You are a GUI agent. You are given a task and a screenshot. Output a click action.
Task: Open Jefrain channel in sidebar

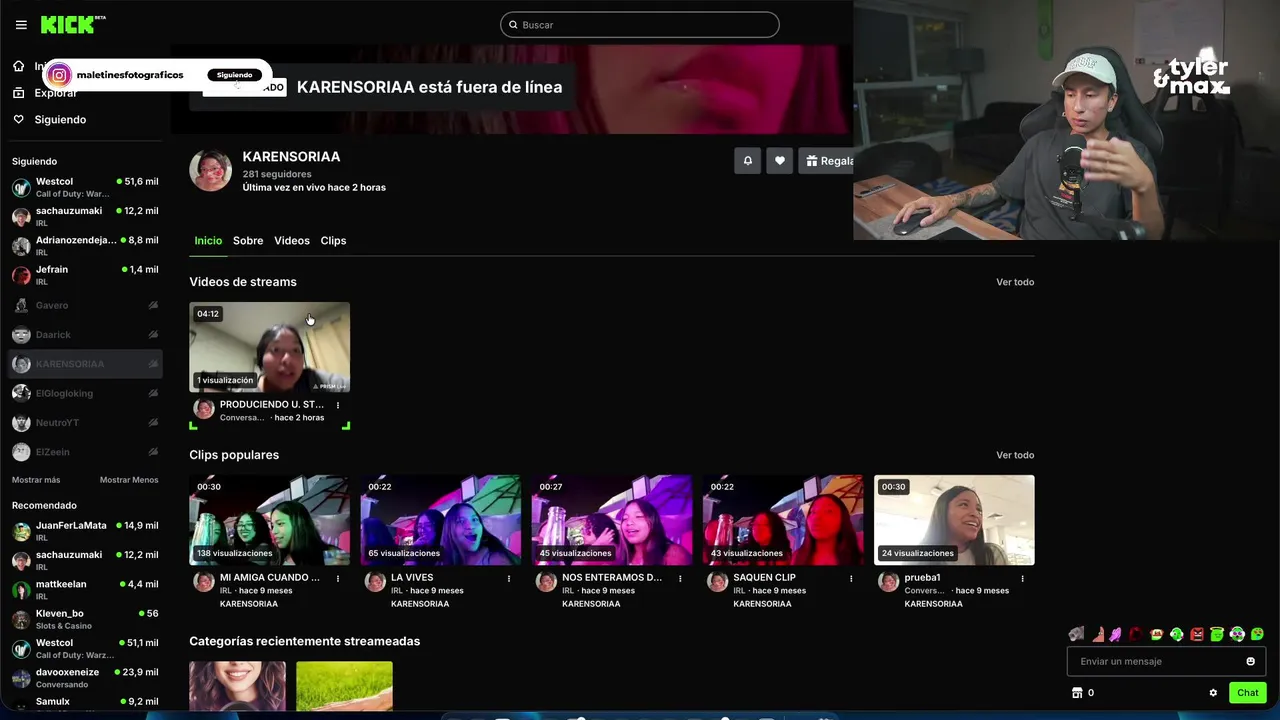click(85, 275)
